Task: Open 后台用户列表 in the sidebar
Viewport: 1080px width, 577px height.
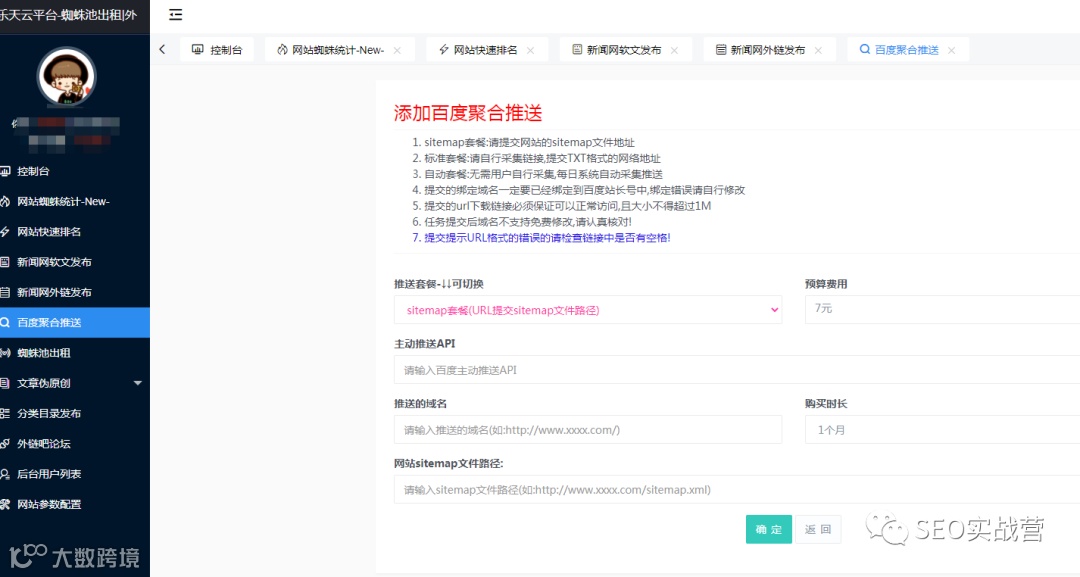Action: pyautogui.click(x=74, y=474)
